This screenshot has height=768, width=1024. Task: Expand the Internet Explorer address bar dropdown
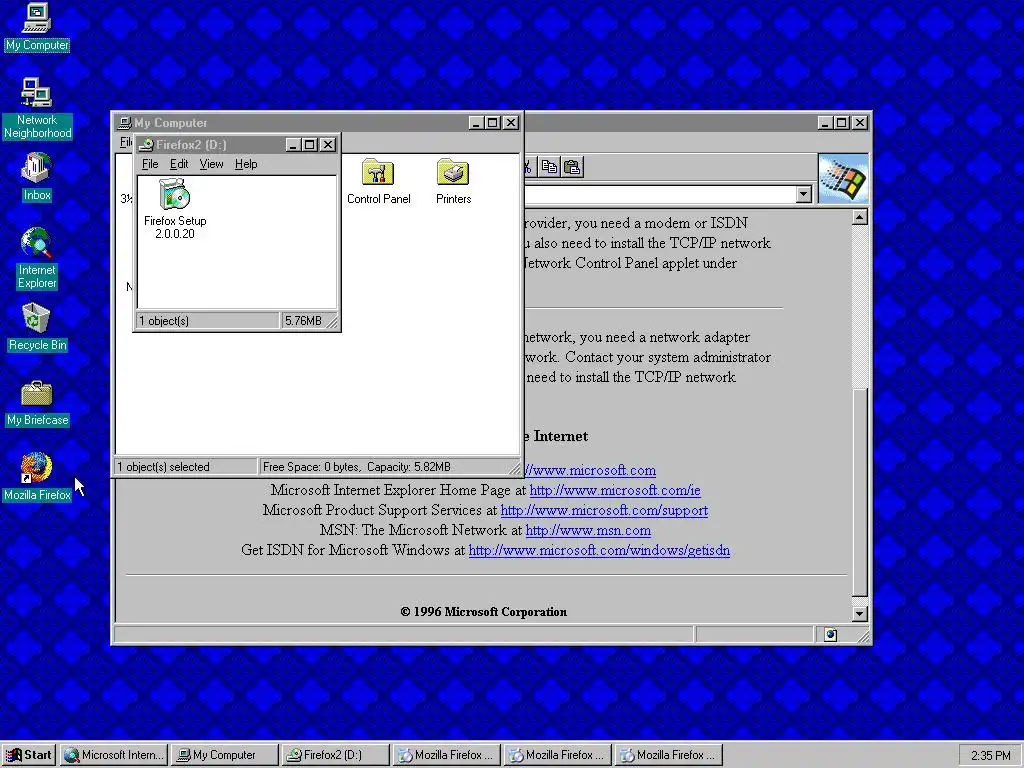pos(804,194)
